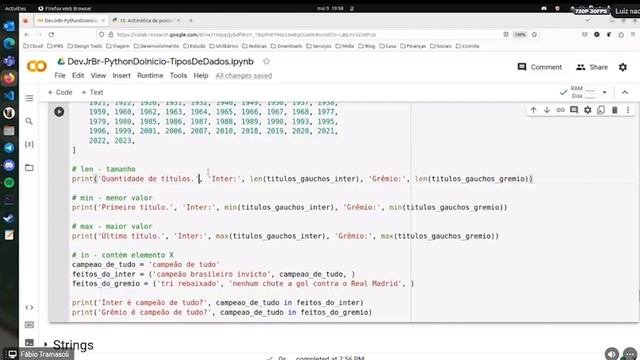Open Firefox application hamburger menu
Image resolution: width=640 pixels, height=360 pixels.
pyautogui.click(x=633, y=35)
